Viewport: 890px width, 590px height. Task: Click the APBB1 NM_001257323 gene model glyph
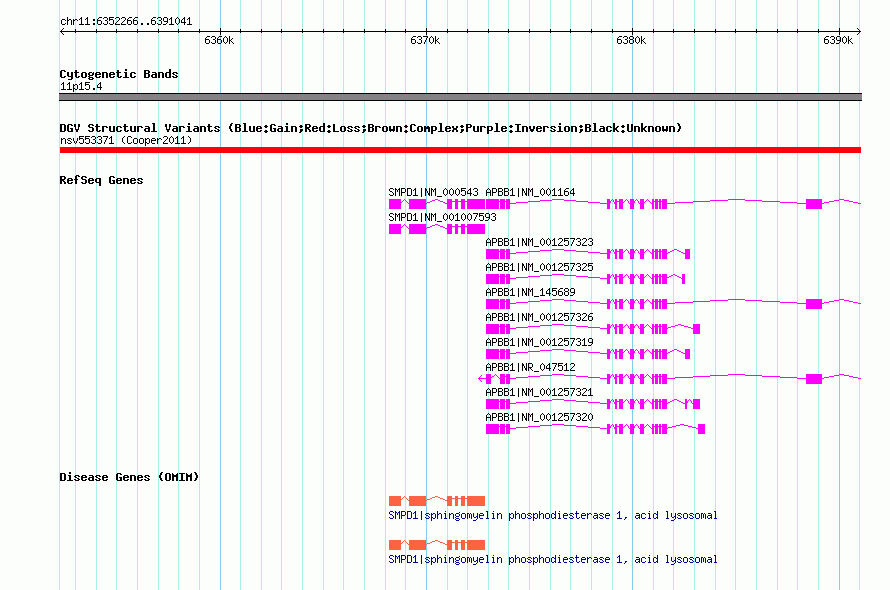(x=588, y=254)
